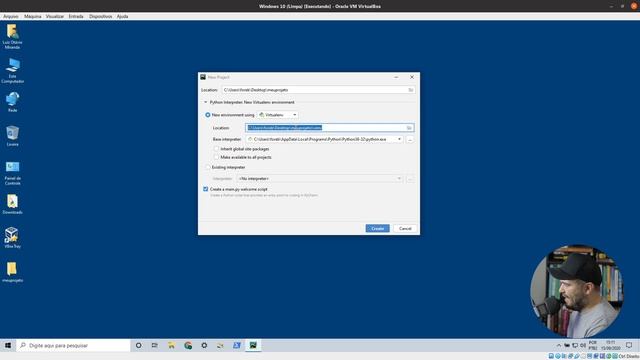This screenshot has height=360, width=640.
Task: Open Este Computador desktop icon
Action: coord(12,70)
